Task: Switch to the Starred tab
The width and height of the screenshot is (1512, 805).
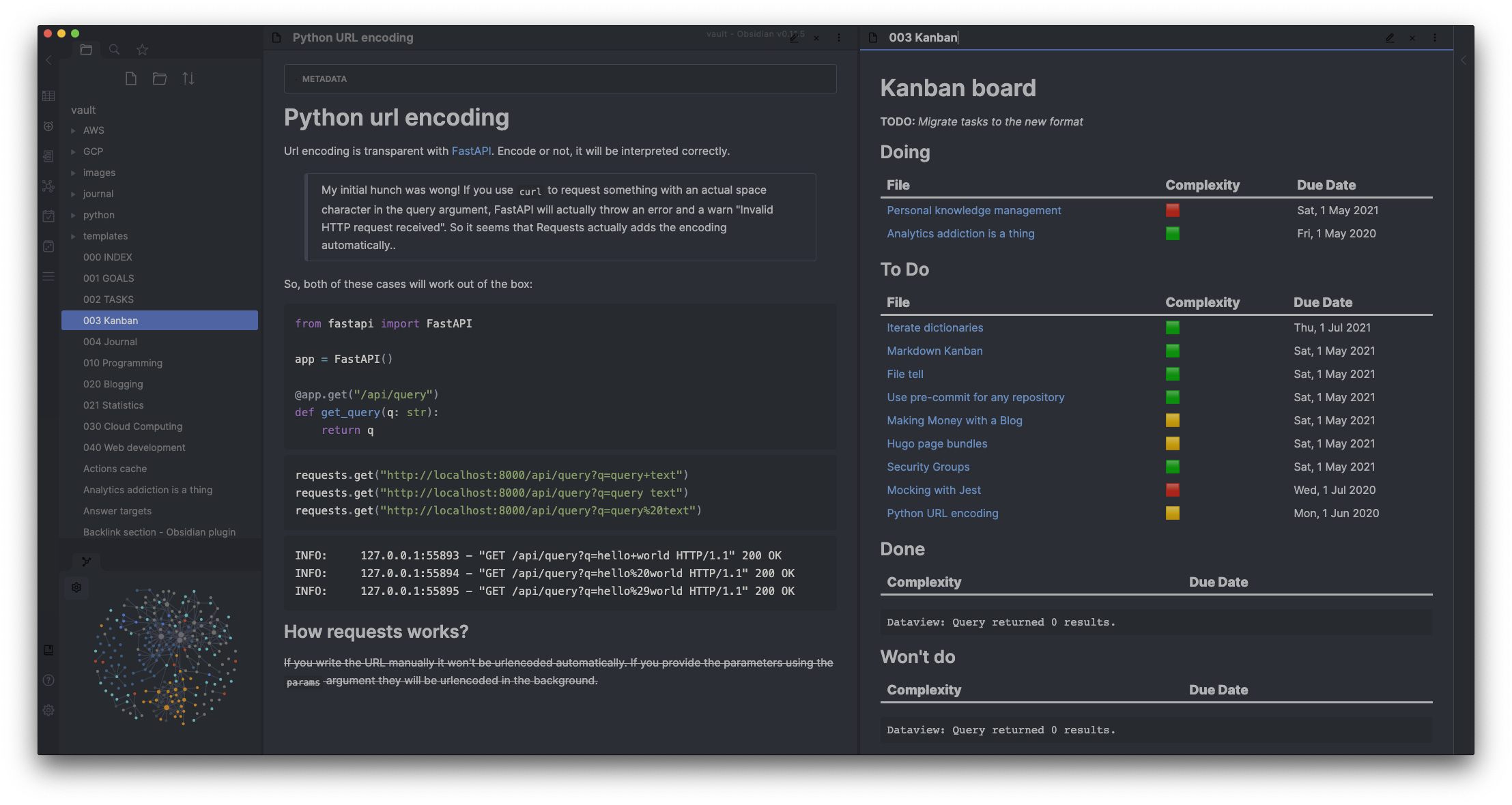Action: point(141,49)
